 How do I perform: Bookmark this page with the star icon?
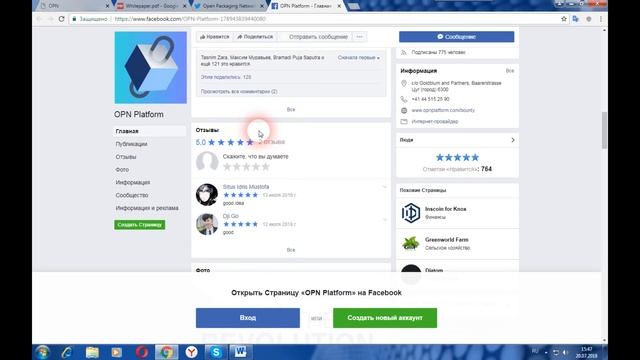point(564,19)
